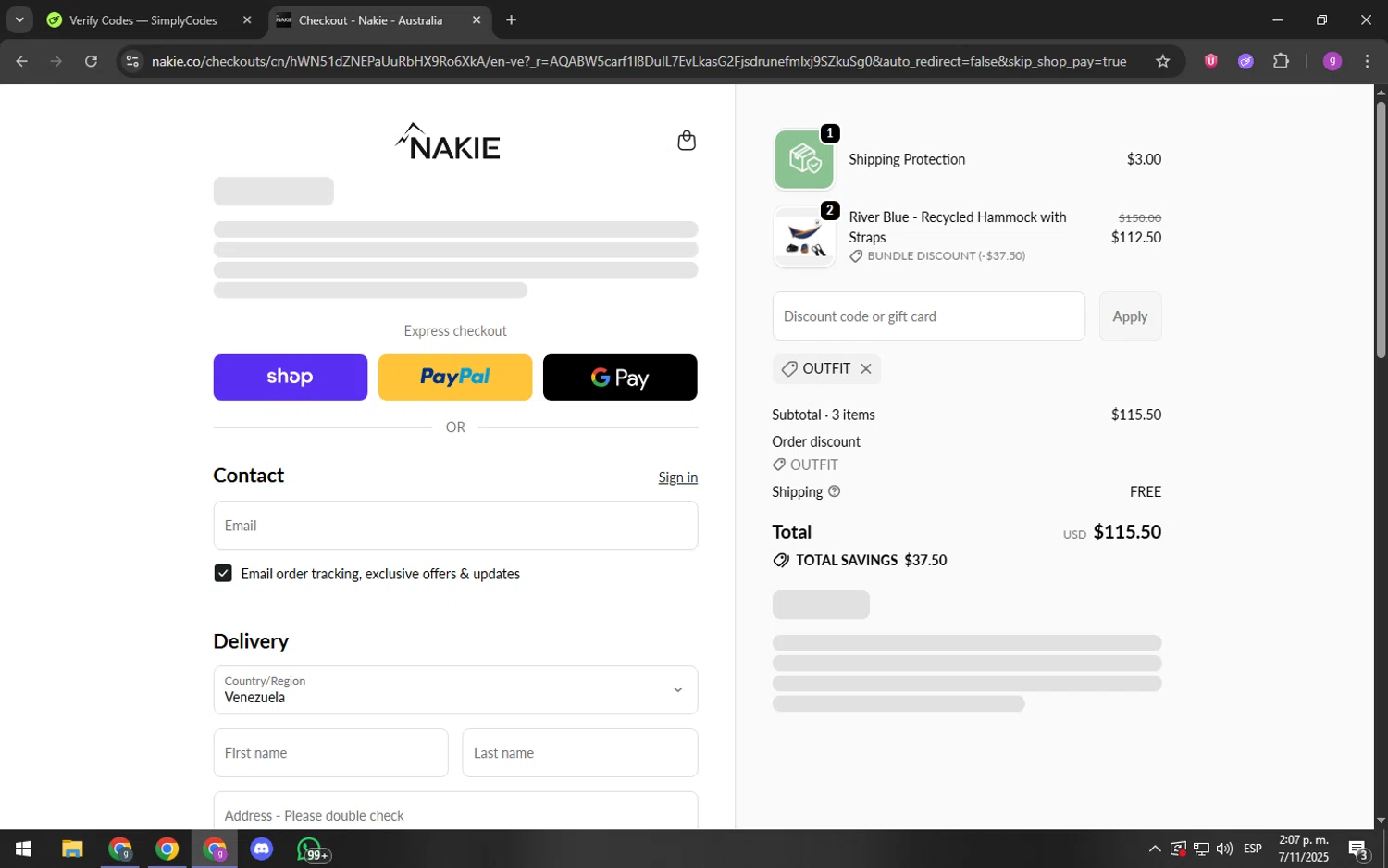Click the taskbar clock showing 2:07 p. m.
1388x868 pixels.
pyautogui.click(x=1304, y=849)
